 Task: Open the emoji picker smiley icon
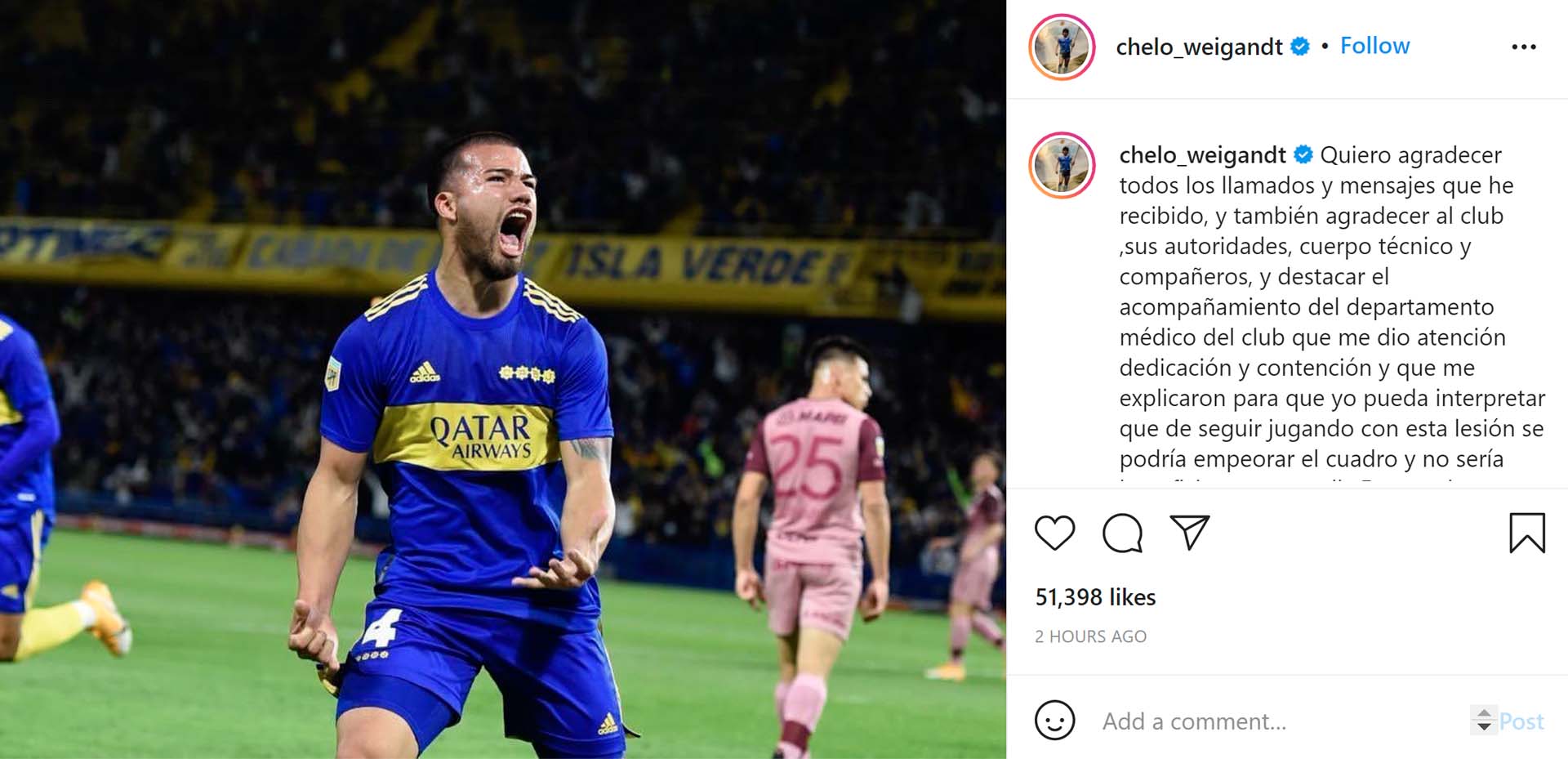click(1054, 721)
